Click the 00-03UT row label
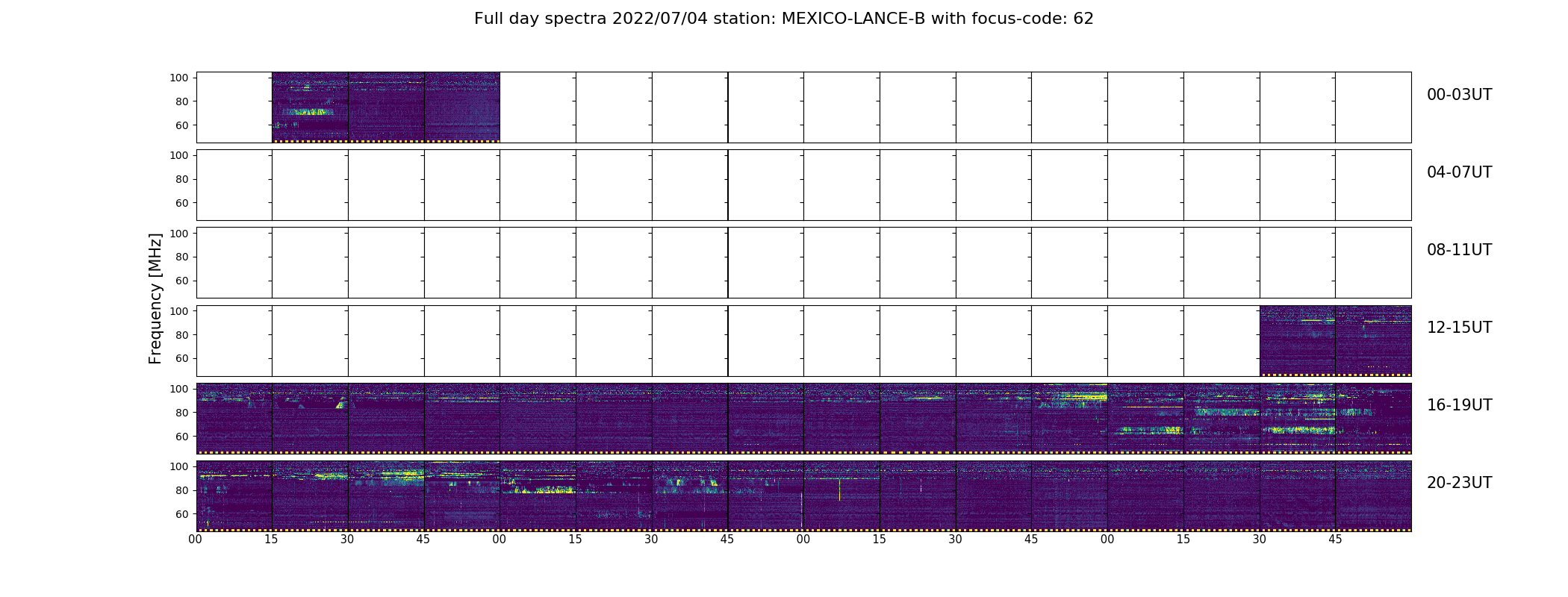Viewport: 1568px width, 597px height. pos(1459,95)
